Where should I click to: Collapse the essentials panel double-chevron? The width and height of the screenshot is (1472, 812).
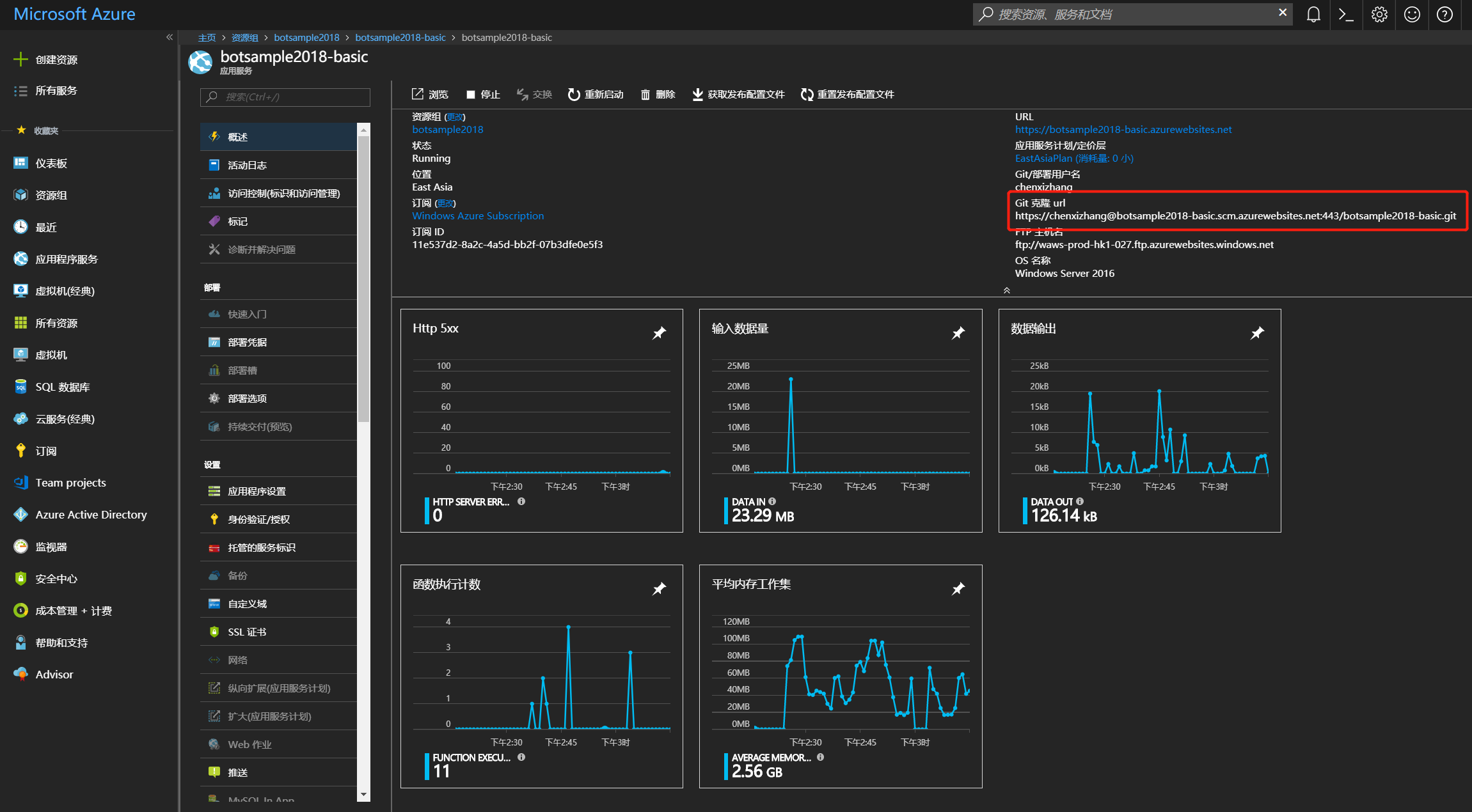(x=1007, y=290)
